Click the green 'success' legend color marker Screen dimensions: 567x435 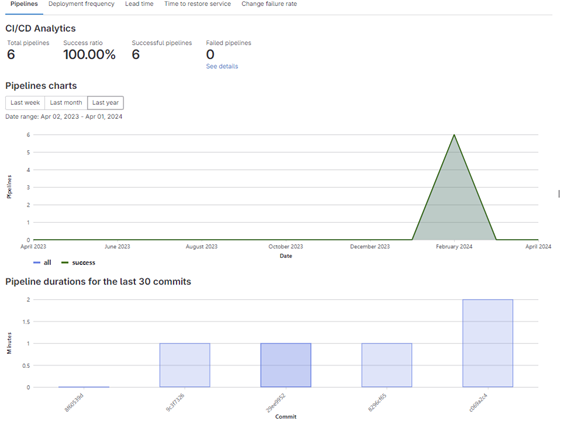tap(65, 263)
